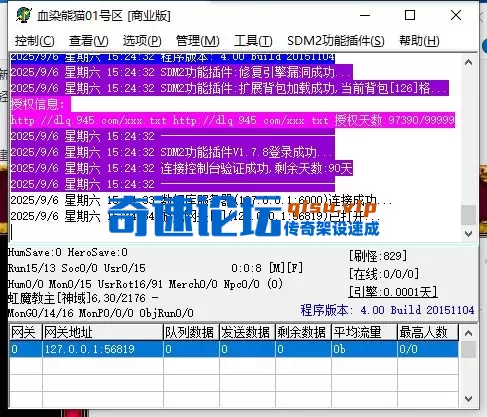
Task: Click the 虹魔教主[神域]6,30/2176 status line
Action: (x=83, y=298)
